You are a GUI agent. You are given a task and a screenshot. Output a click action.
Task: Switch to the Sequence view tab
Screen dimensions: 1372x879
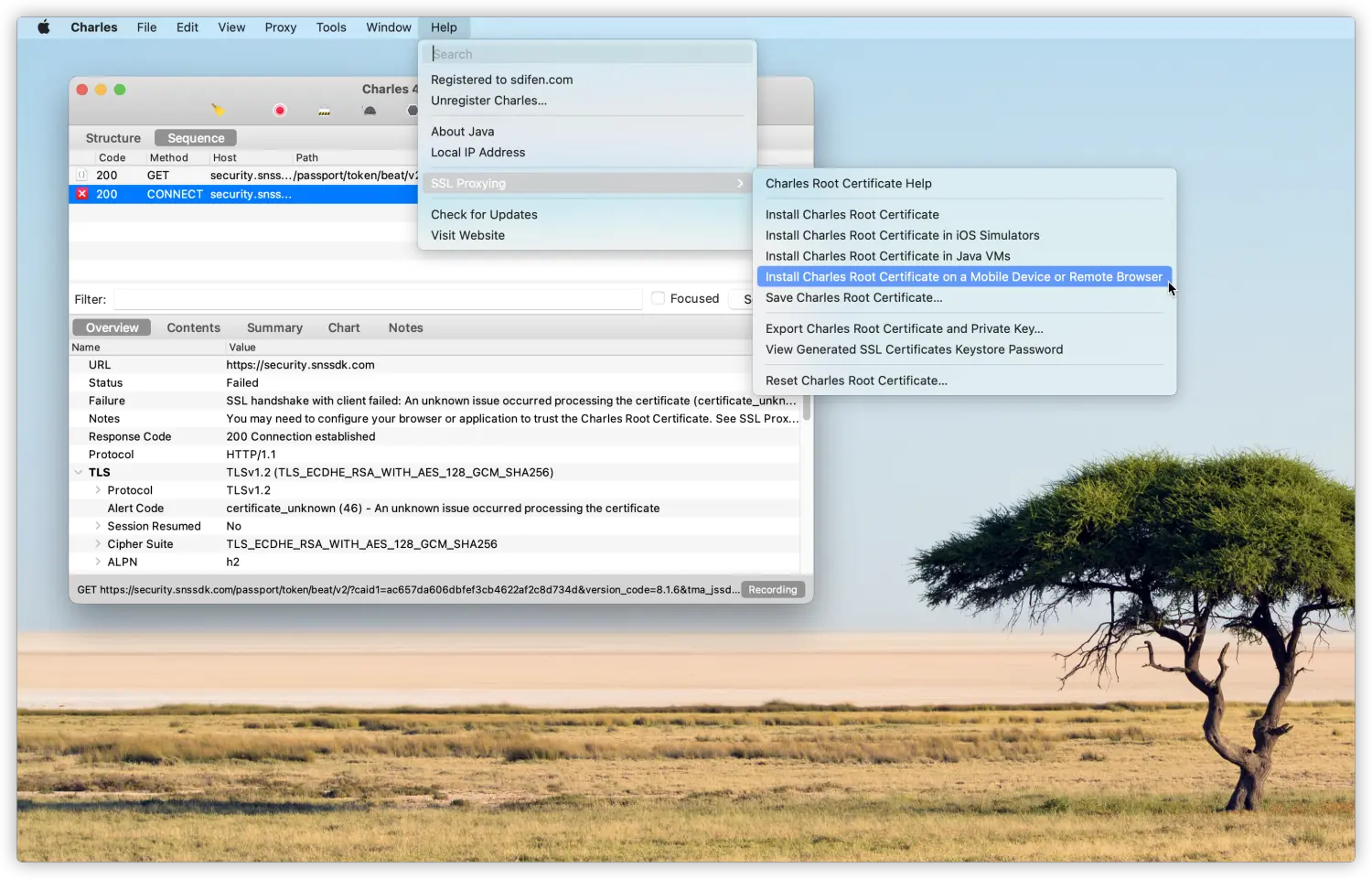pyautogui.click(x=196, y=138)
